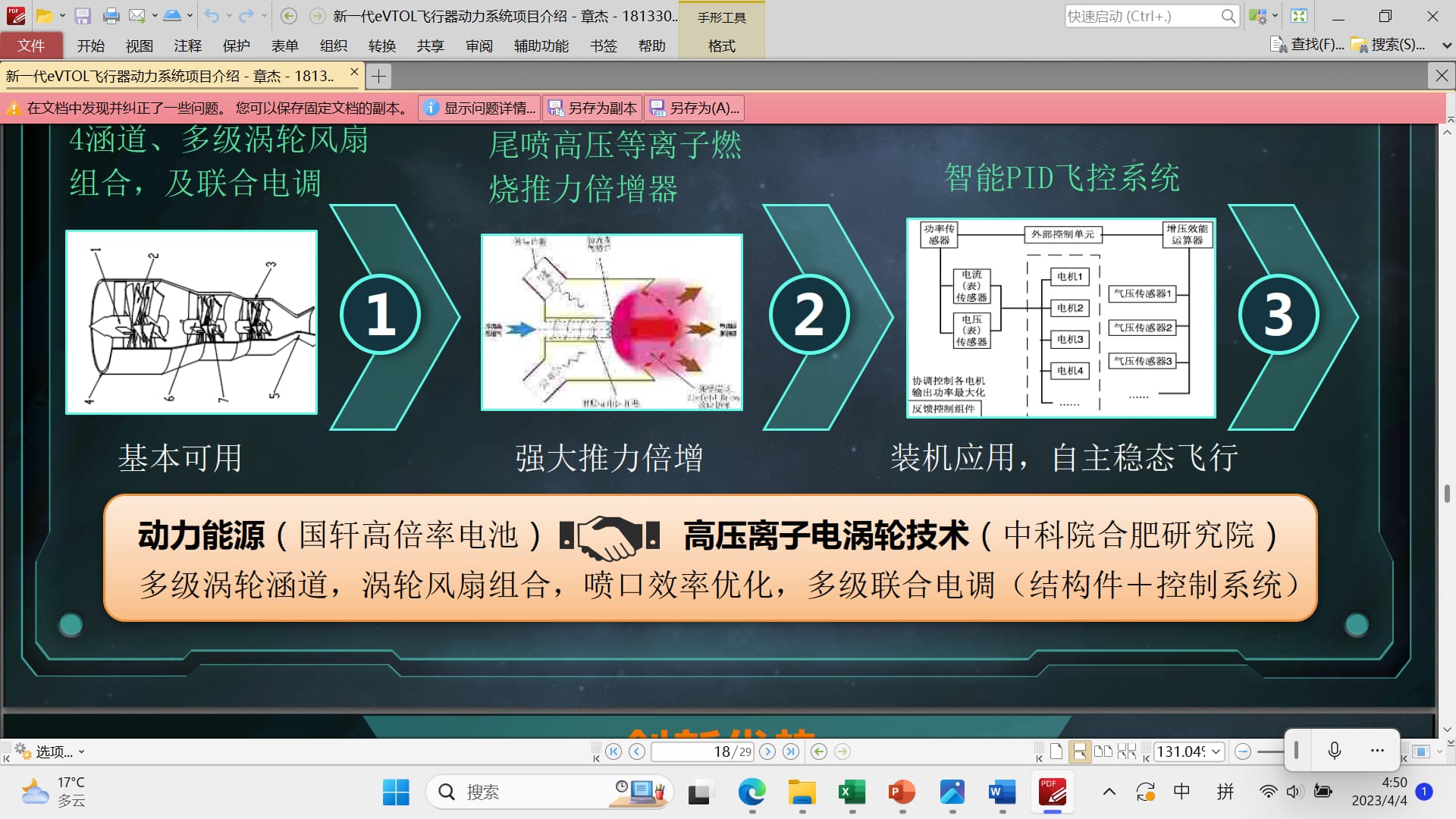Click the Print icon in quick toolbar
Screen dimensions: 1456x819
pyautogui.click(x=111, y=16)
